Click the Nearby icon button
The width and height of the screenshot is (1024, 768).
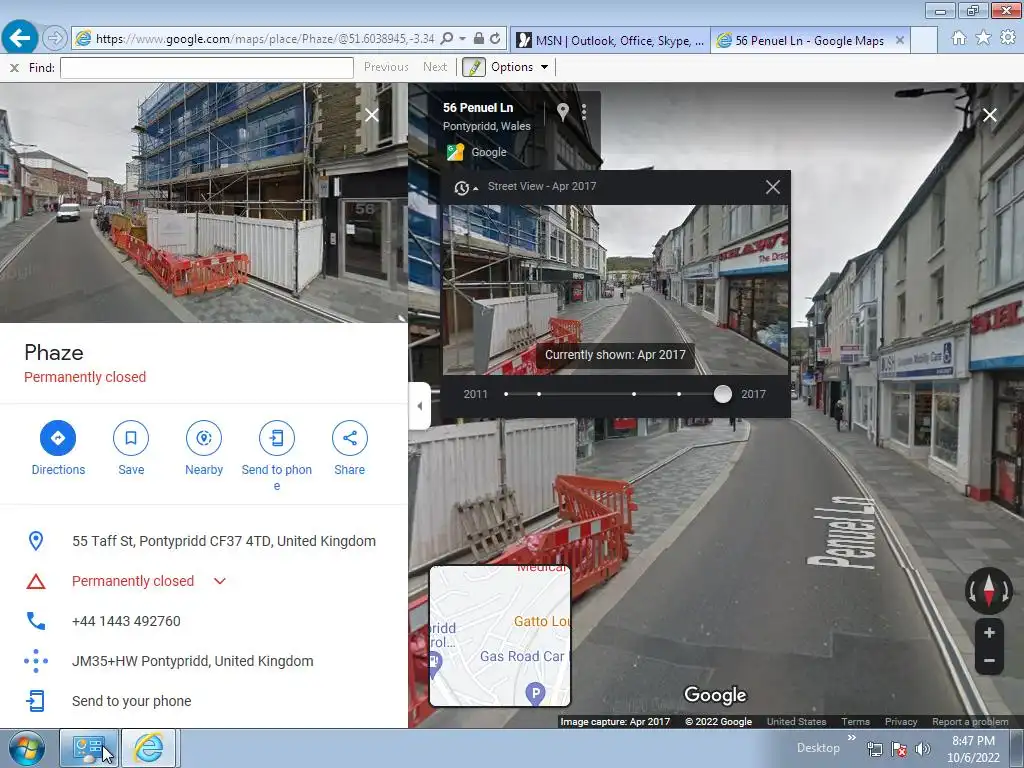[x=204, y=438]
